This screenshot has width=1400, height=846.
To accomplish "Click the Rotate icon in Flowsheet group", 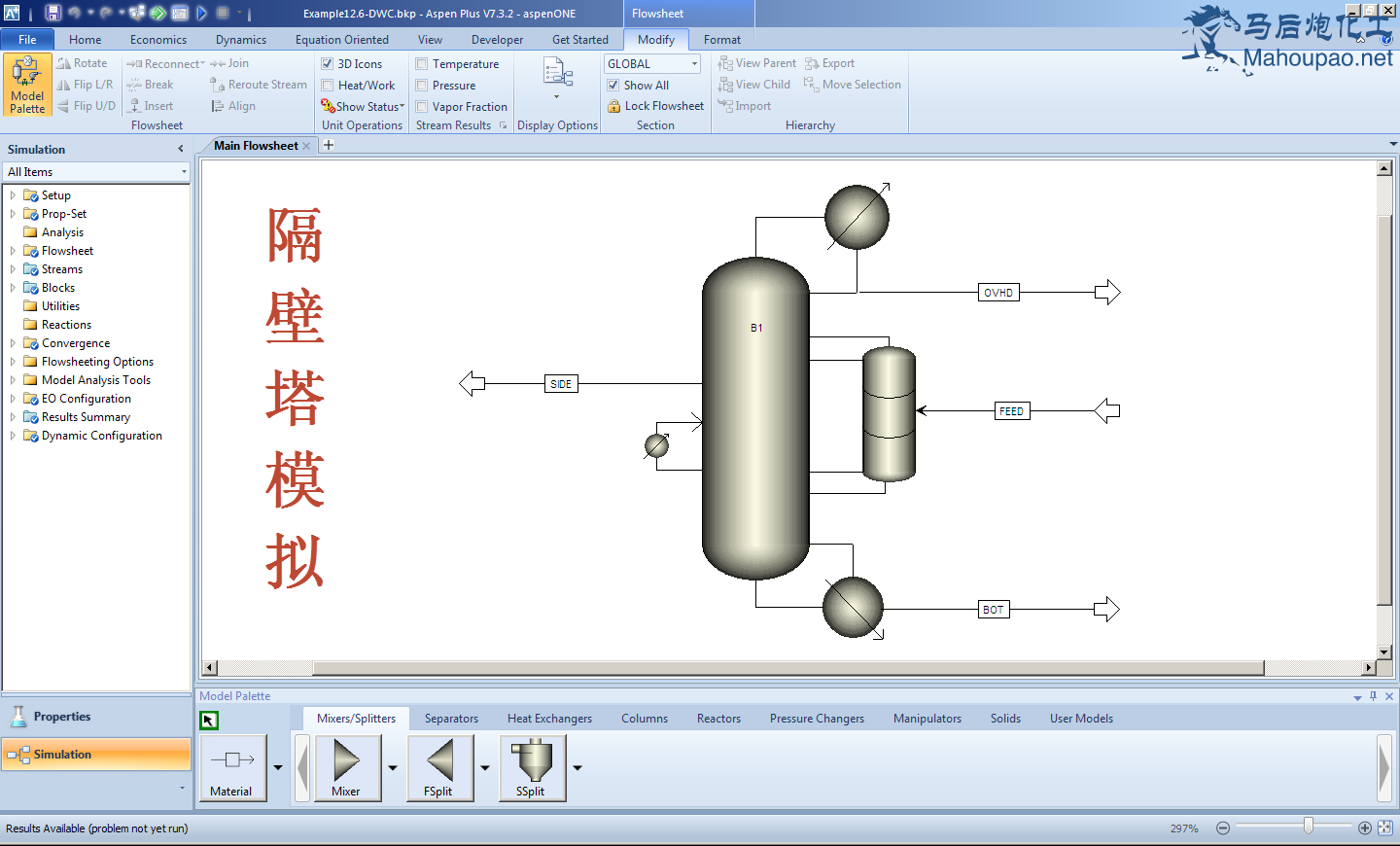I will click(64, 63).
